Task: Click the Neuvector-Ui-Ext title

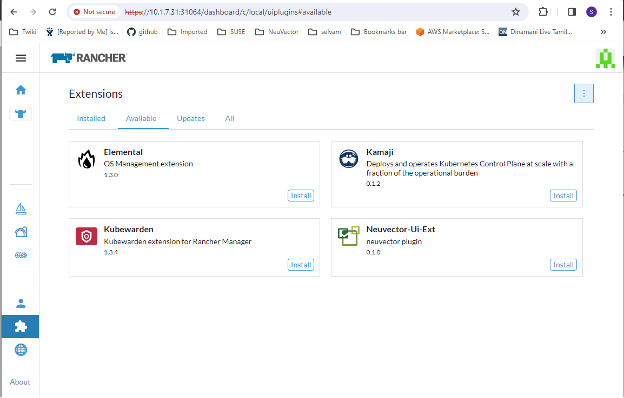Action: 400,229
